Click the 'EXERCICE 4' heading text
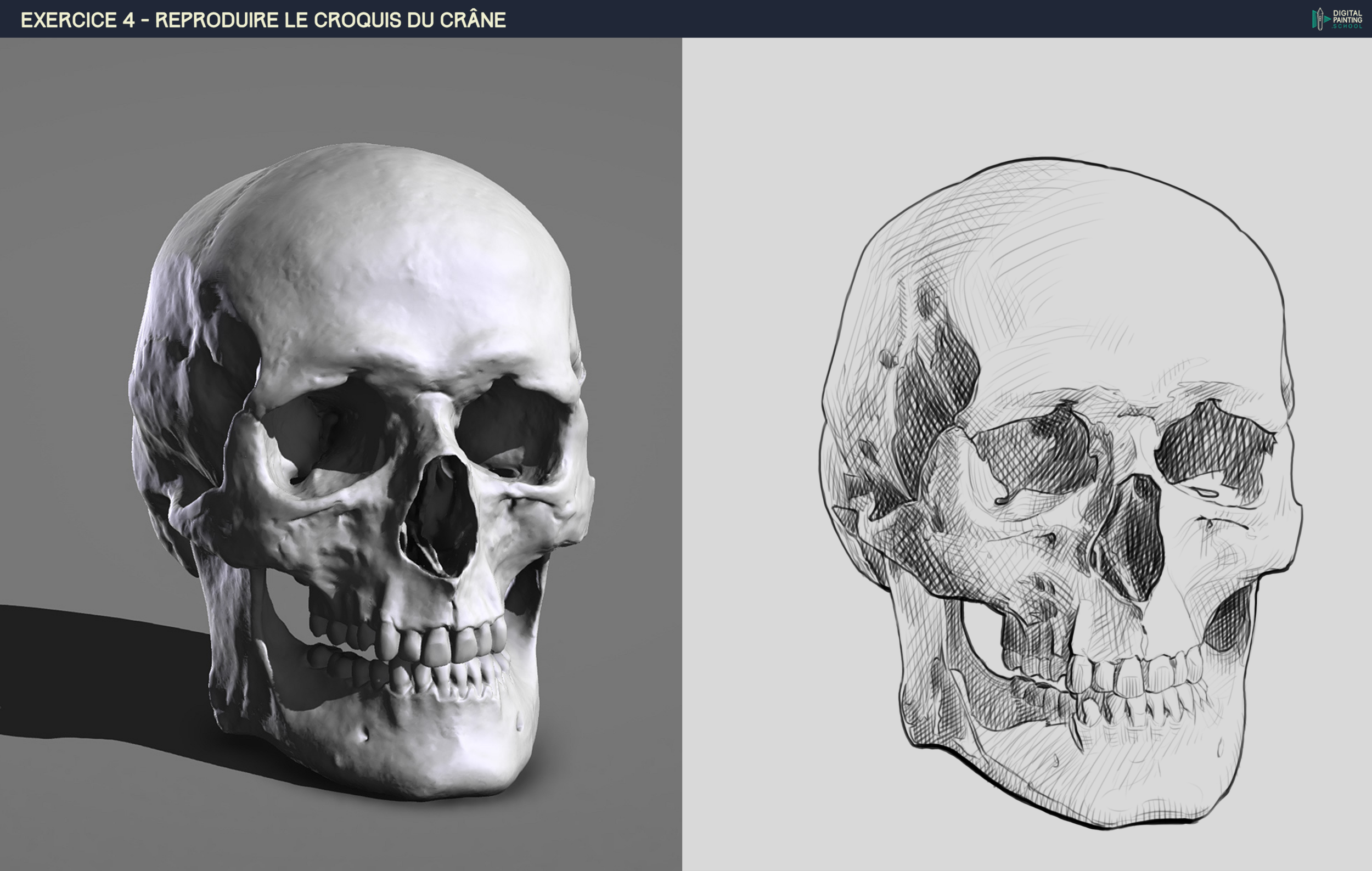 pyautogui.click(x=77, y=20)
